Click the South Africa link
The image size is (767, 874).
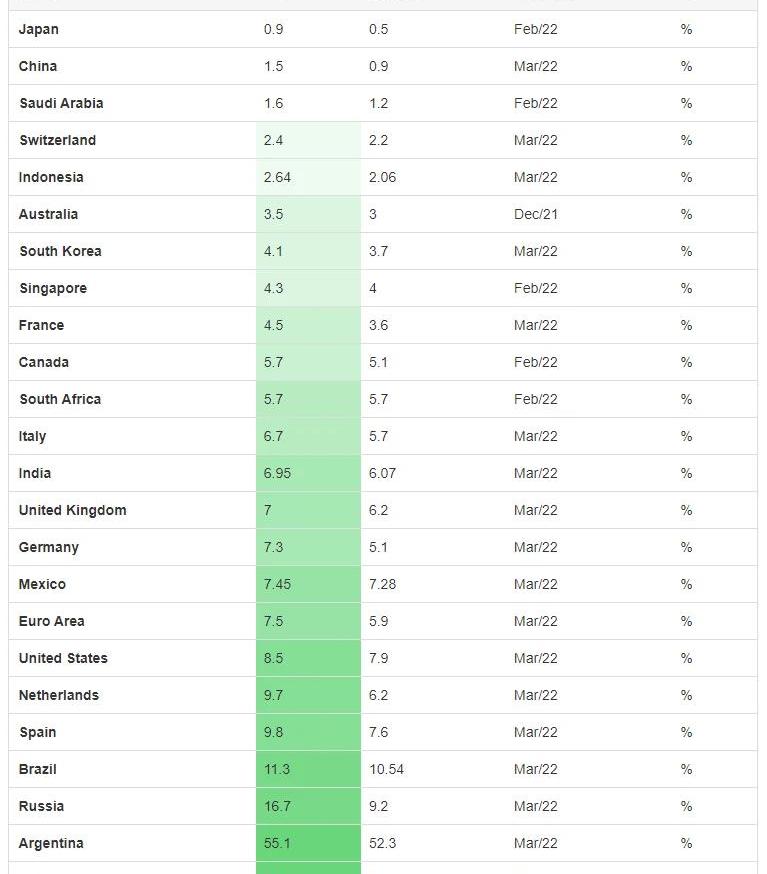(60, 400)
